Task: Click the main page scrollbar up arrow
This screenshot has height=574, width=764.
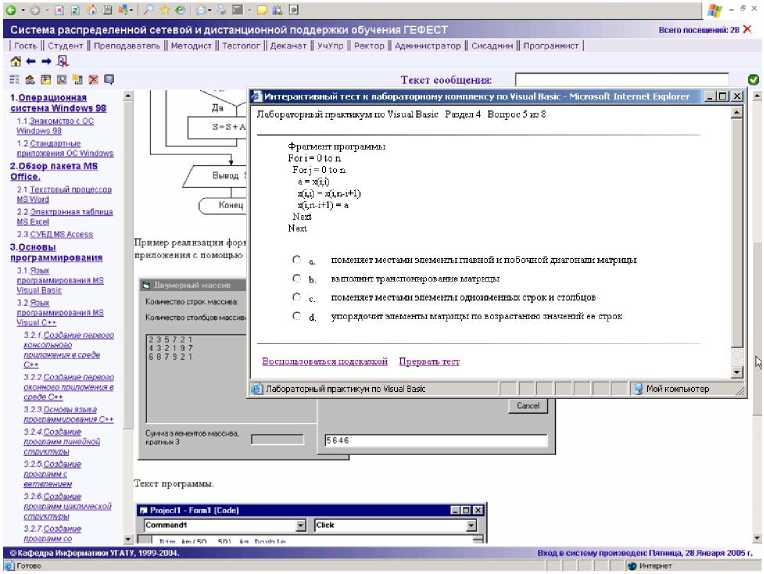Action: coord(757,96)
